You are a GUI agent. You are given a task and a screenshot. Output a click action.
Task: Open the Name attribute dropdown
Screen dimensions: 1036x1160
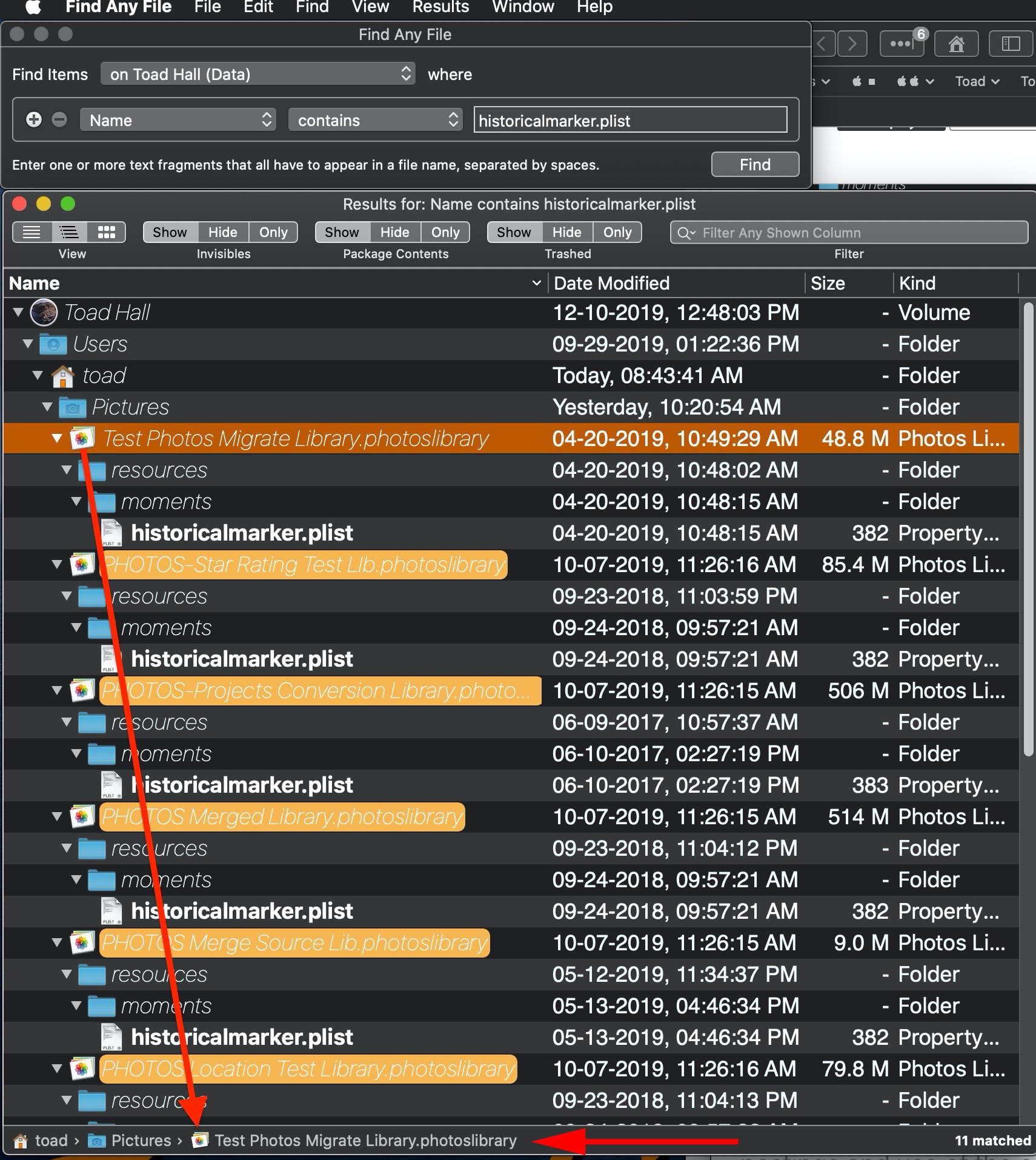point(178,120)
